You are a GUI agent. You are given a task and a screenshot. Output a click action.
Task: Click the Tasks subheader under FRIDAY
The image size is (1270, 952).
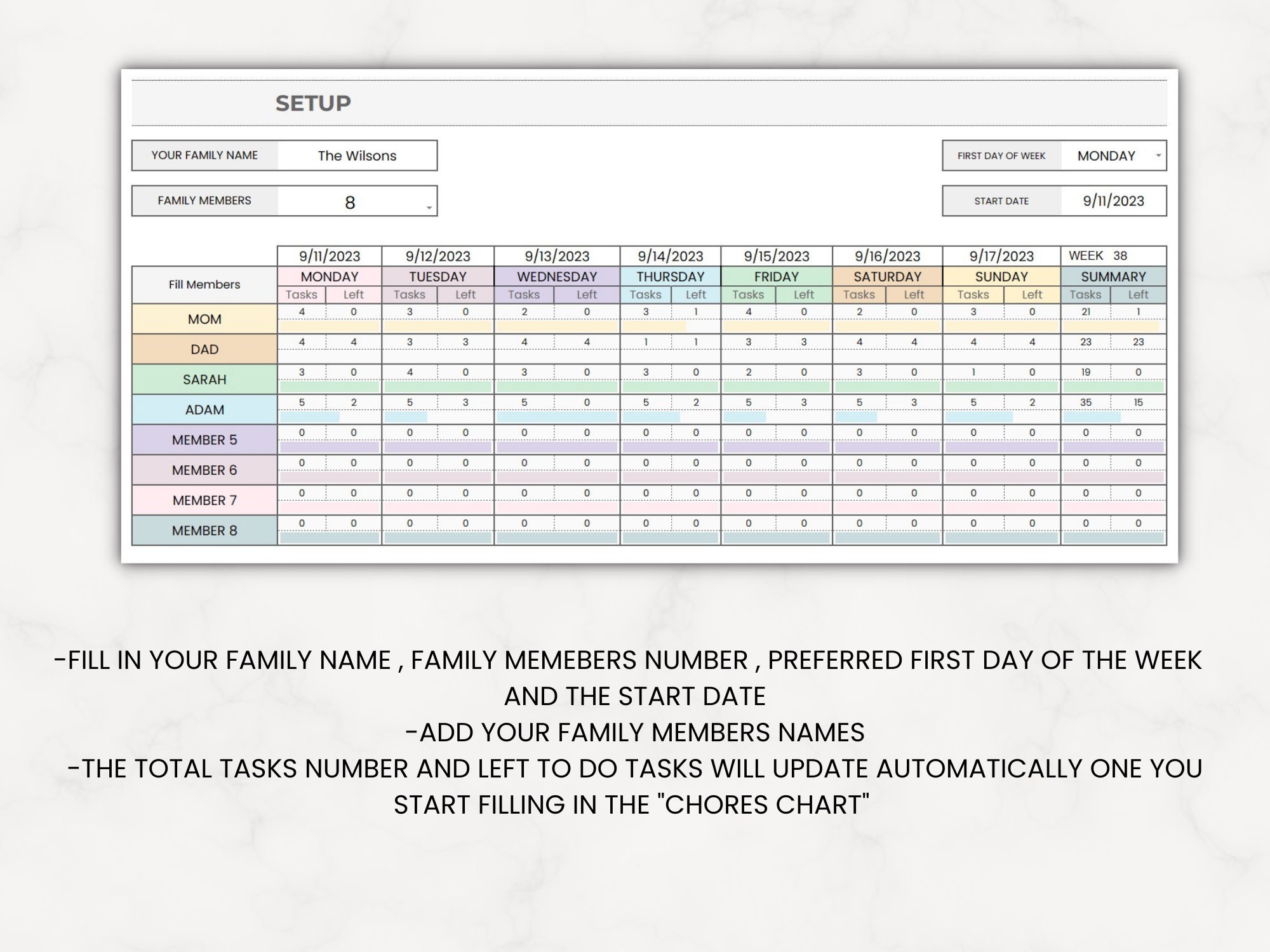748,294
